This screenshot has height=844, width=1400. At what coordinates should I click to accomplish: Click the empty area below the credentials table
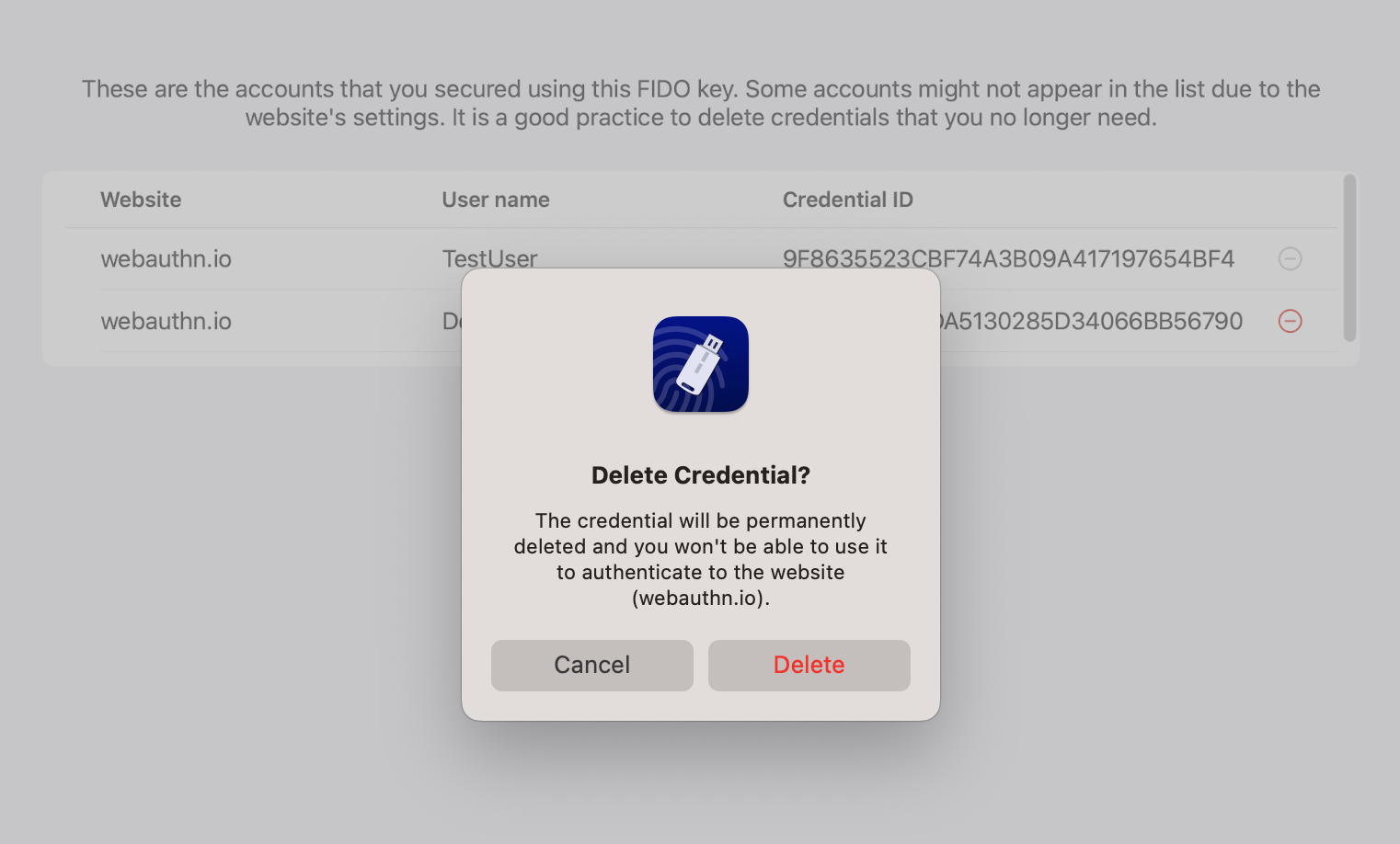[230, 552]
